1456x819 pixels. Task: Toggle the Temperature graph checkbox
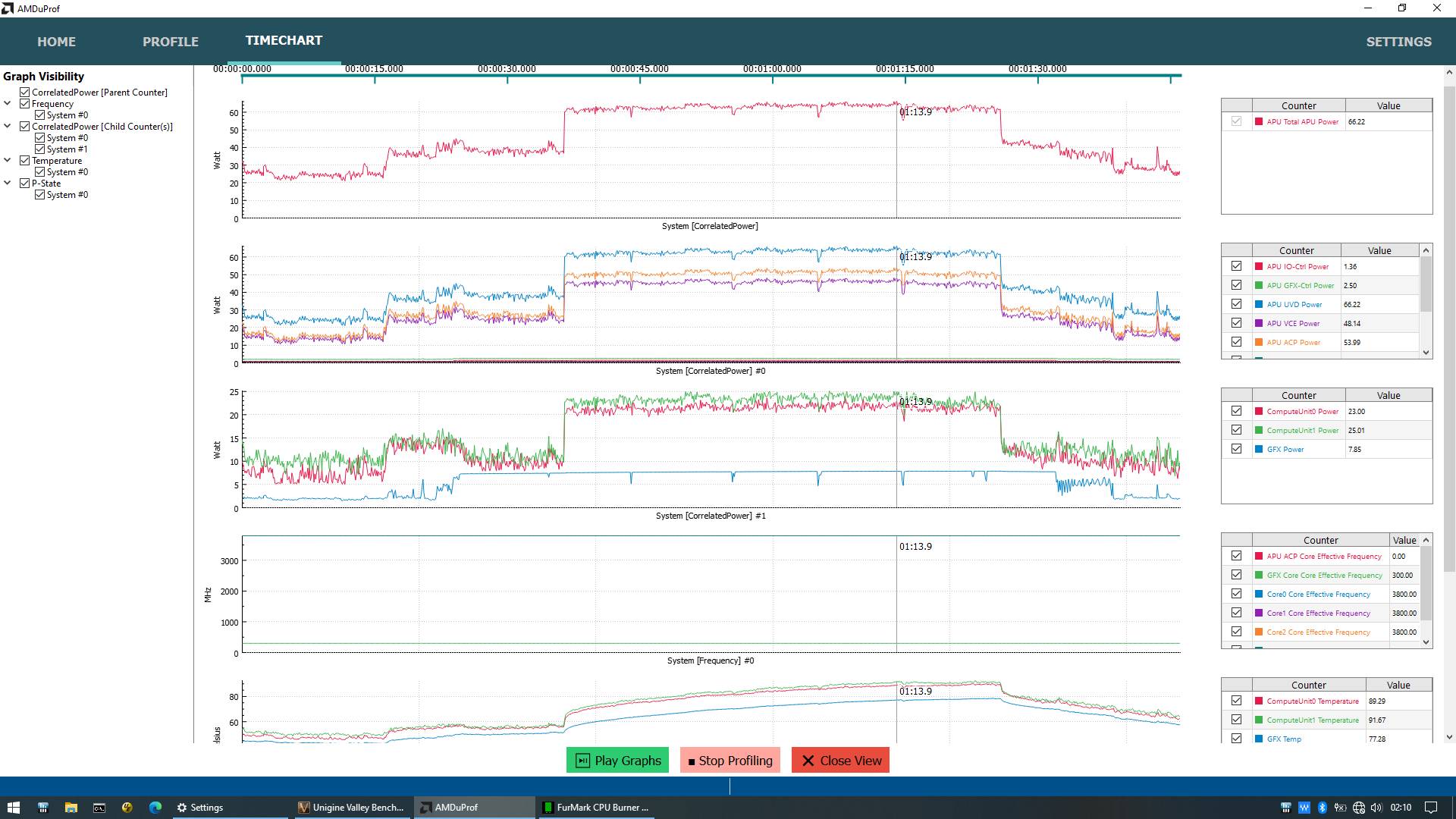click(x=25, y=161)
